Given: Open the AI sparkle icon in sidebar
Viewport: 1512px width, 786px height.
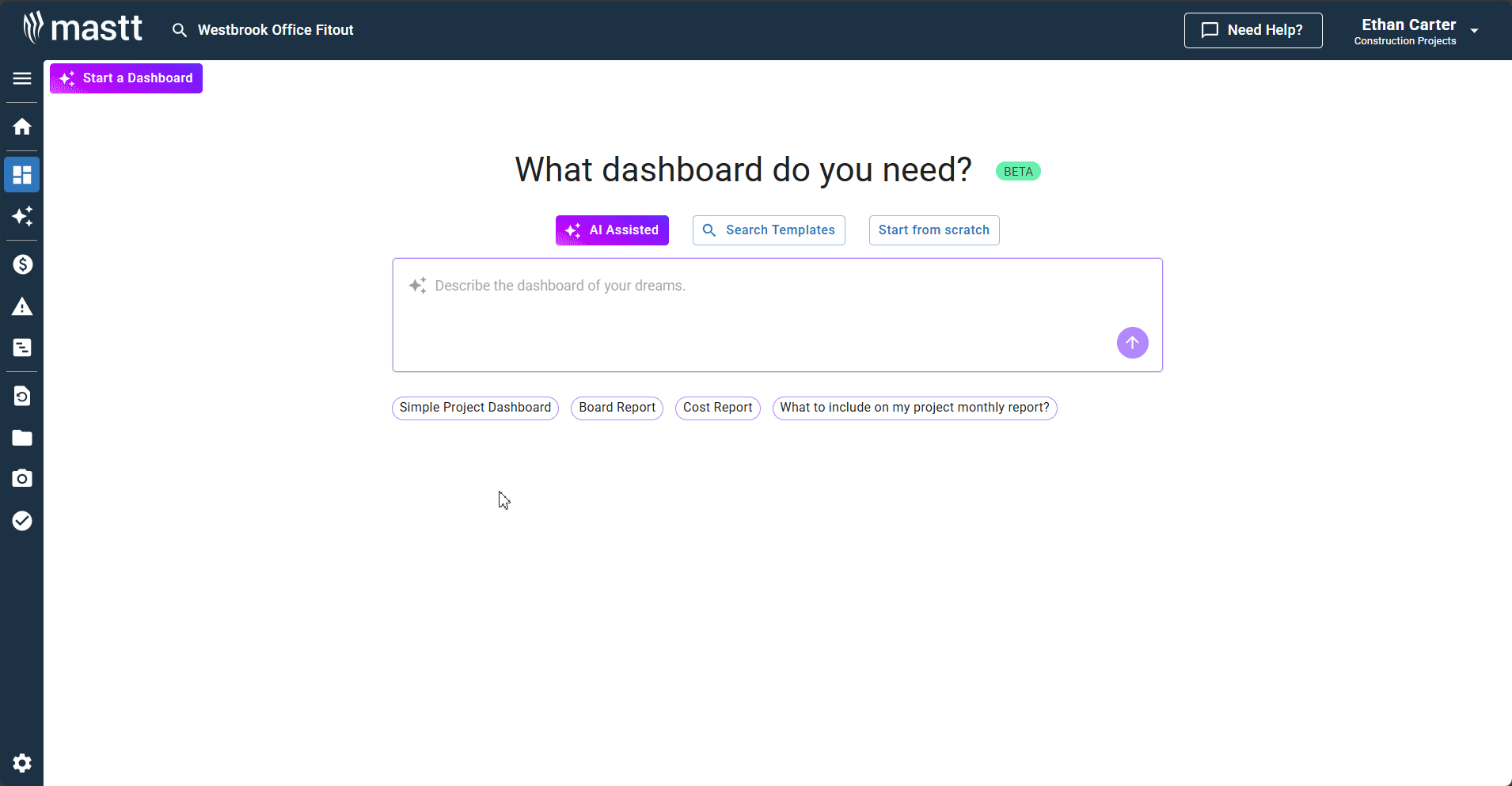Looking at the screenshot, I should [22, 216].
